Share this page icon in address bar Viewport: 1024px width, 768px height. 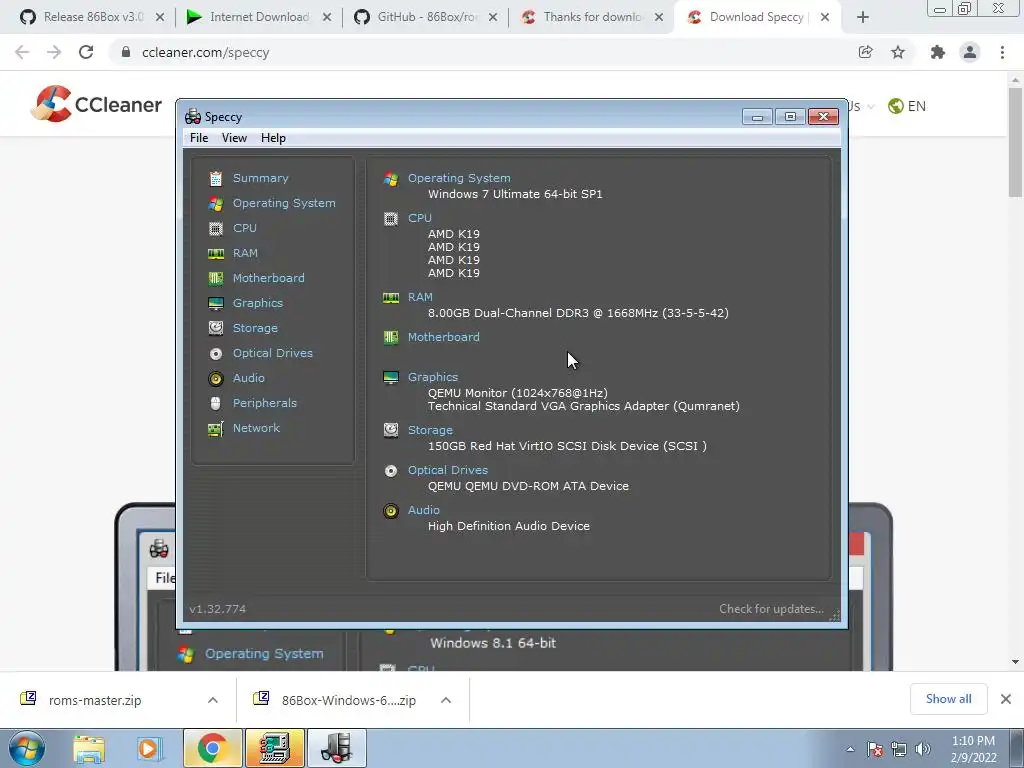coord(866,52)
